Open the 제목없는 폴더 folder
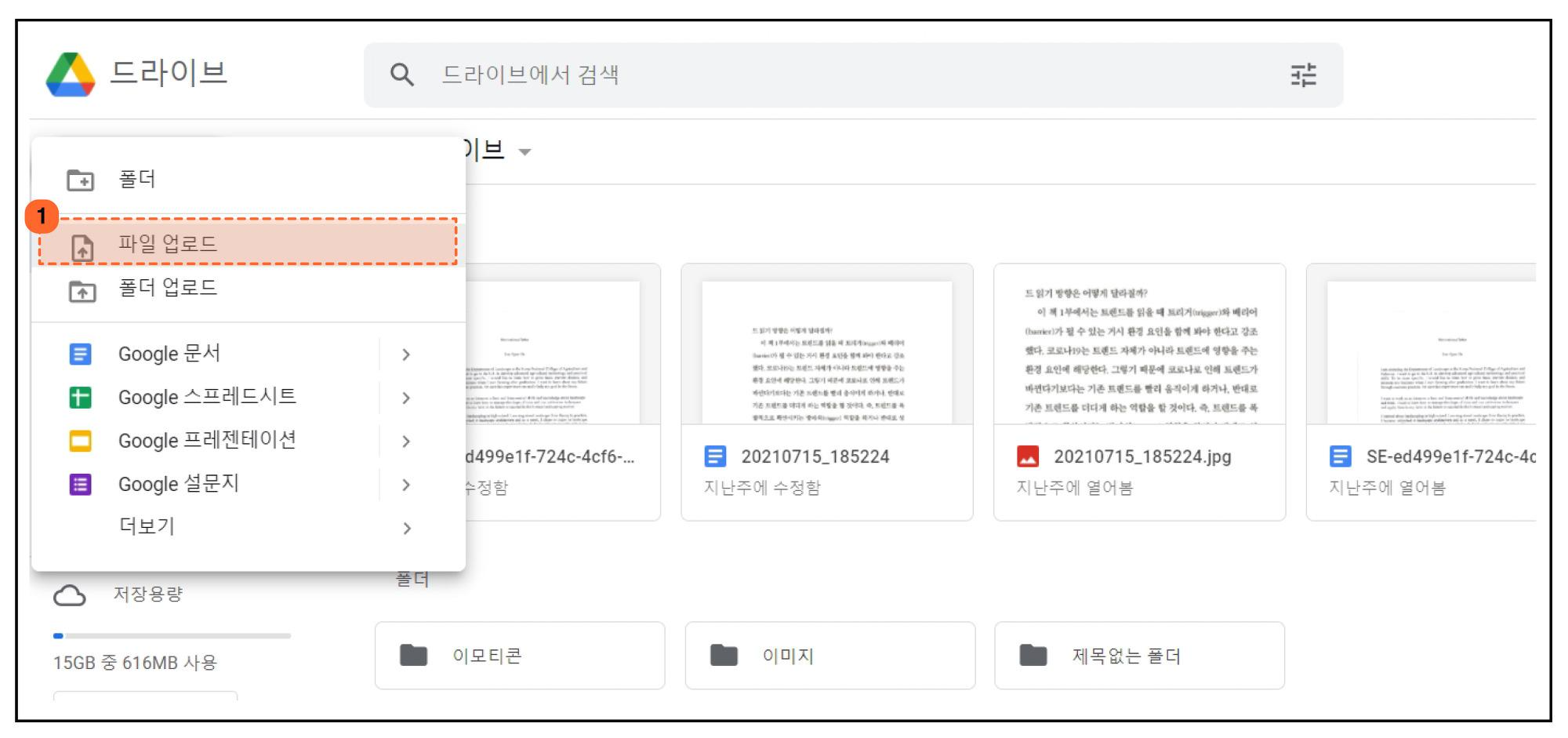1568x738 pixels. [1139, 656]
